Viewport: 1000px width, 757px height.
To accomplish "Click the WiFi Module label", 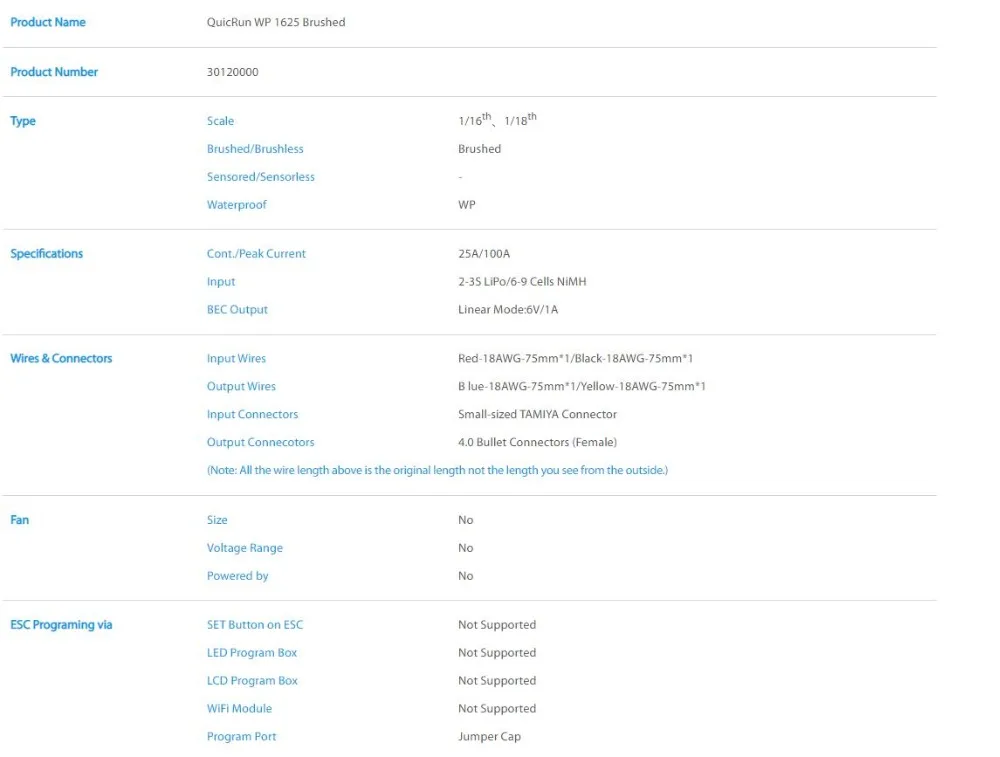I will [x=239, y=709].
